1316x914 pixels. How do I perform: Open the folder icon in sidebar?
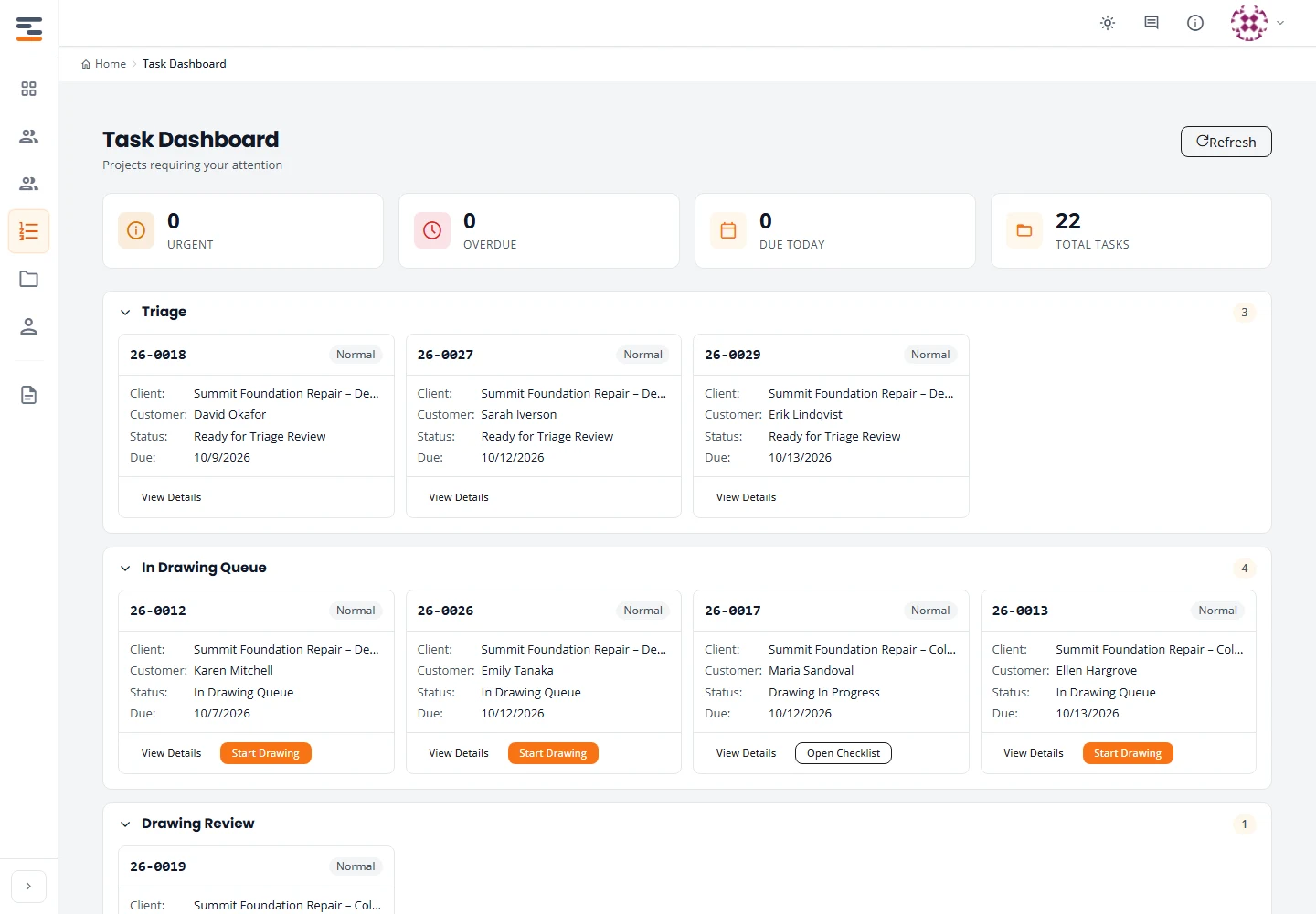pos(29,279)
